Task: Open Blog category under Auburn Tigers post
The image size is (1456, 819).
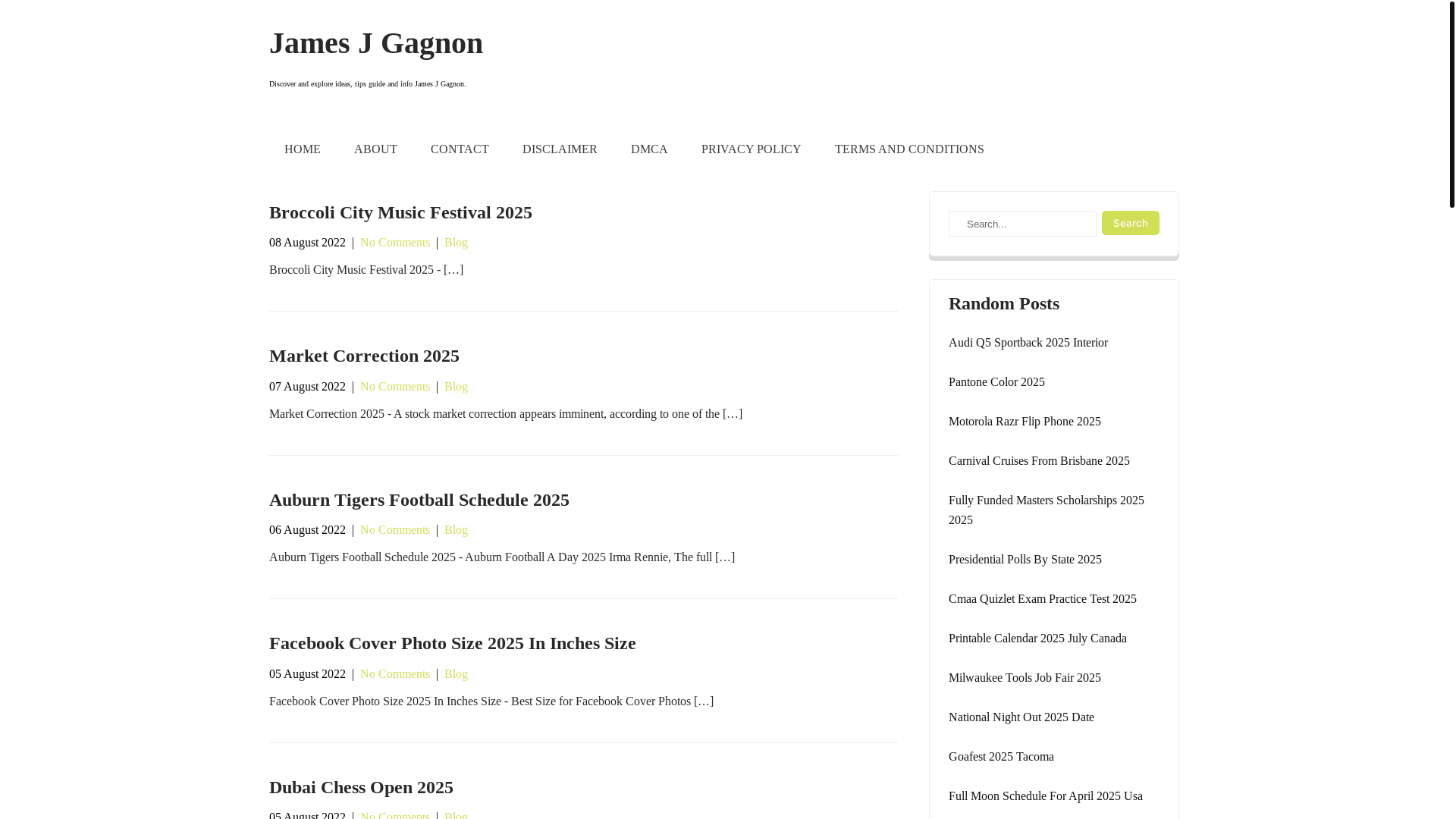Action: click(x=456, y=530)
